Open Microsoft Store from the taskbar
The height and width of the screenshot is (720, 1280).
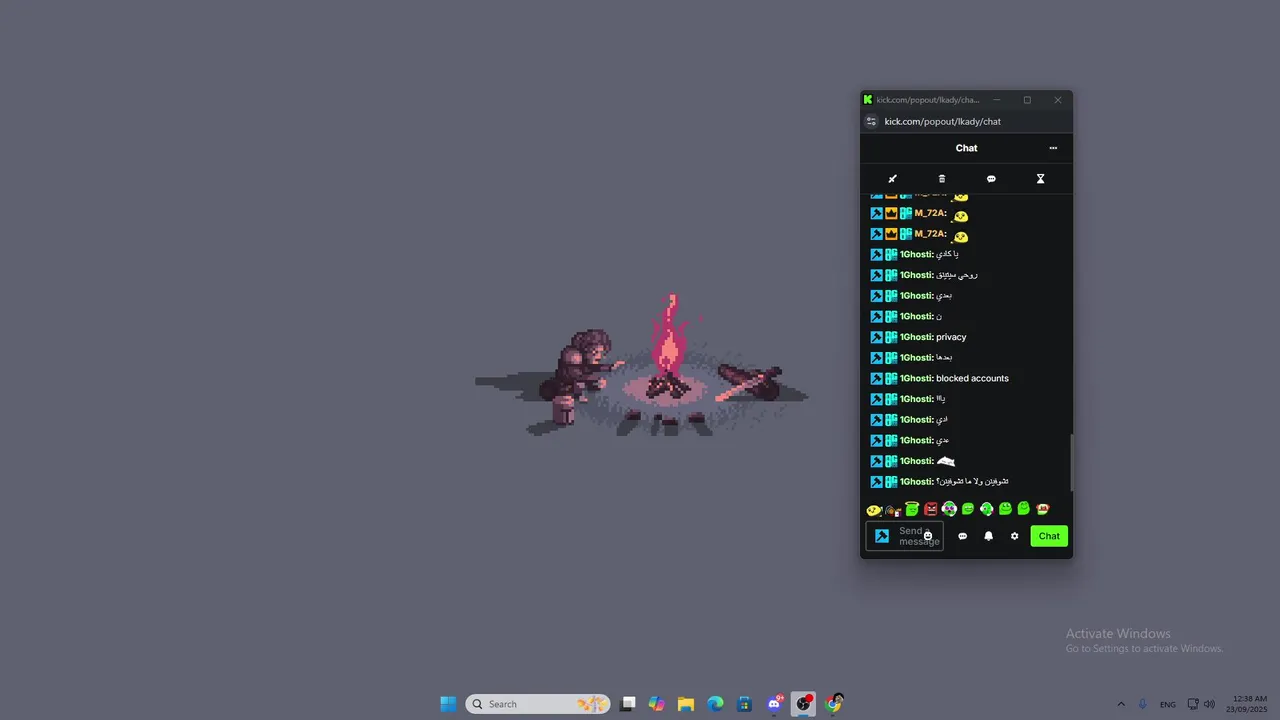point(745,704)
